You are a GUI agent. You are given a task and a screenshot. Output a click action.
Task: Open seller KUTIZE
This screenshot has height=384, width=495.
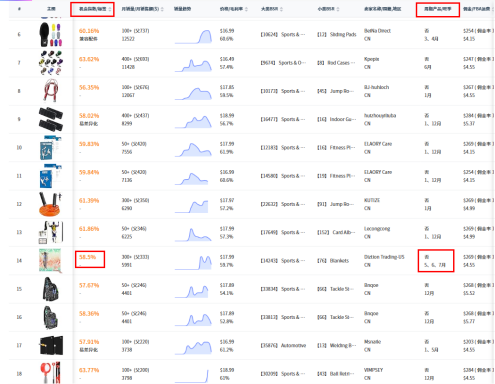click(372, 200)
